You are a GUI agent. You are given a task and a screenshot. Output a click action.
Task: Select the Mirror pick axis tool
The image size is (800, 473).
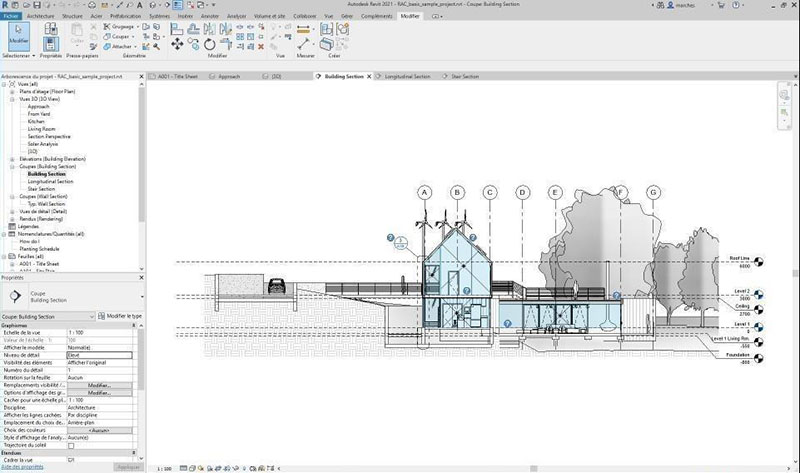pyautogui.click(x=209, y=29)
